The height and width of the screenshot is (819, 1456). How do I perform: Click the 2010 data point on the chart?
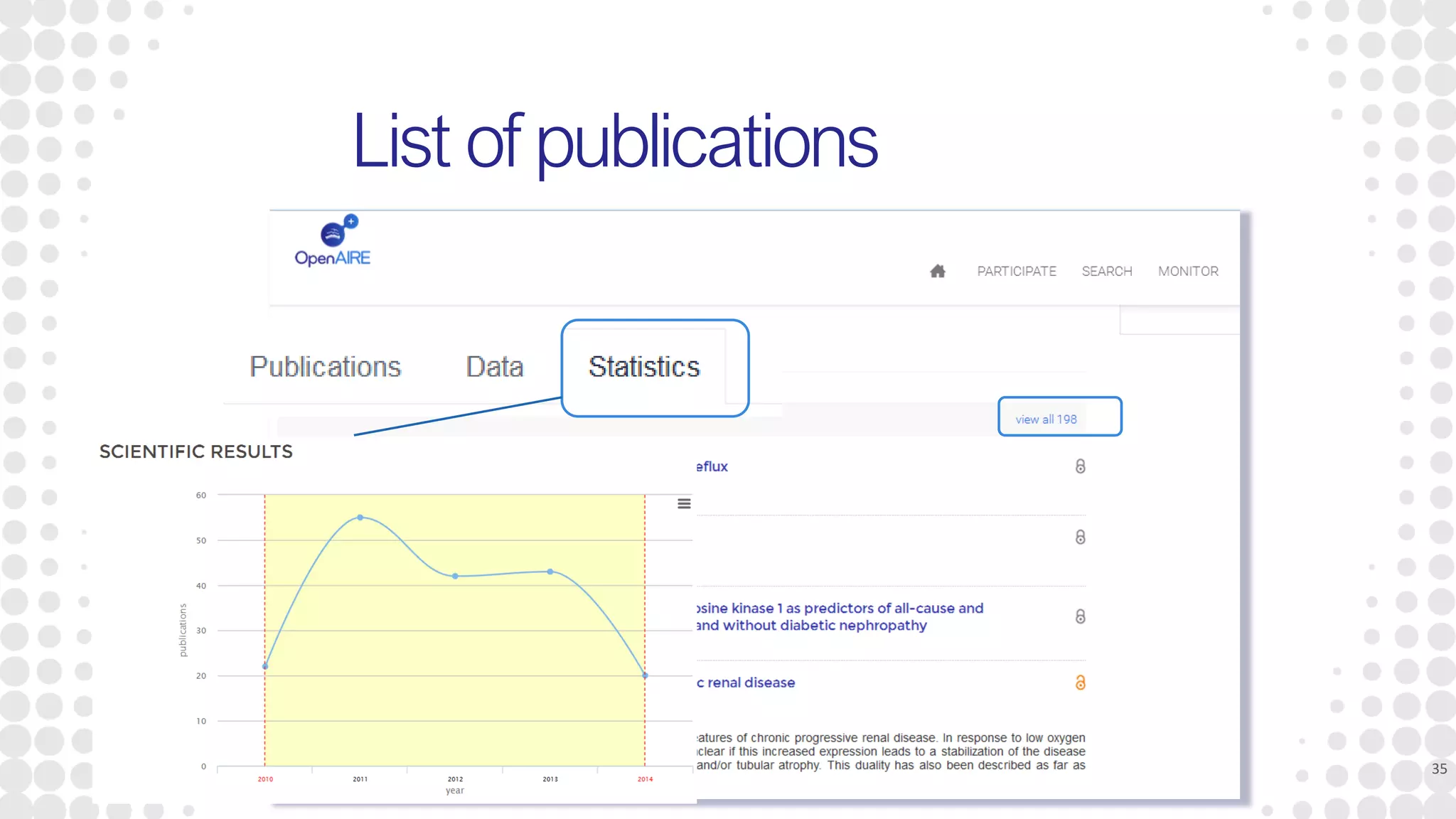(x=265, y=666)
